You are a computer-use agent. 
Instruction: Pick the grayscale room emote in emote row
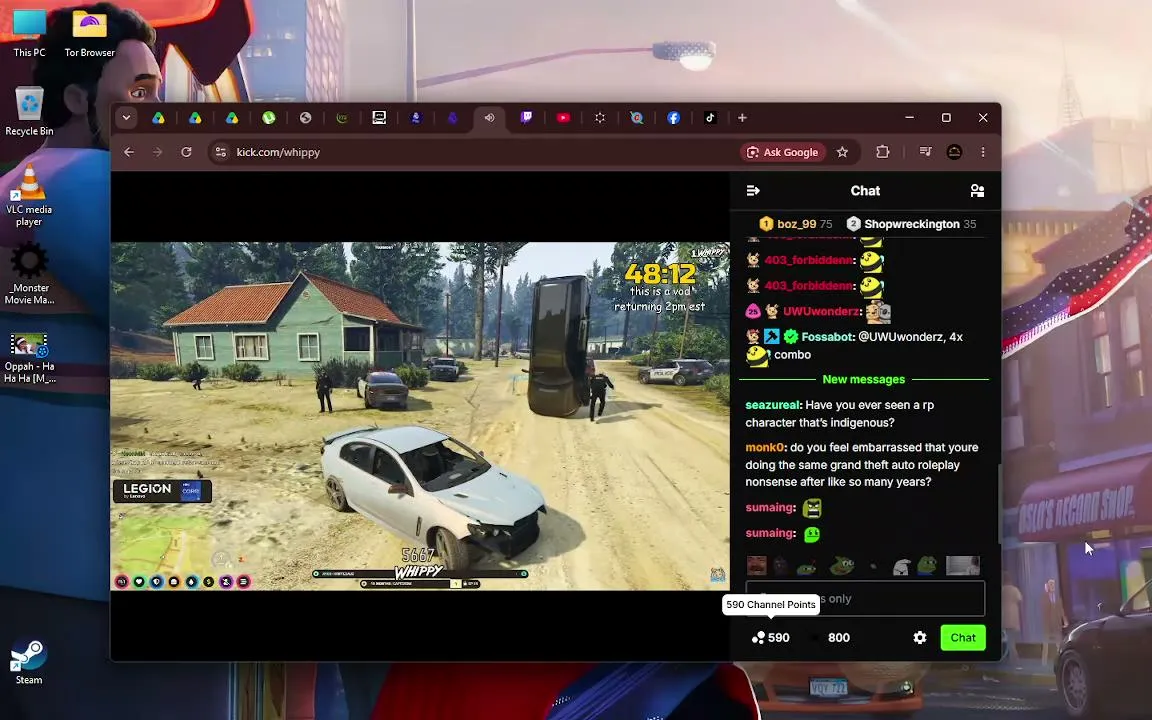pyautogui.click(x=962, y=565)
